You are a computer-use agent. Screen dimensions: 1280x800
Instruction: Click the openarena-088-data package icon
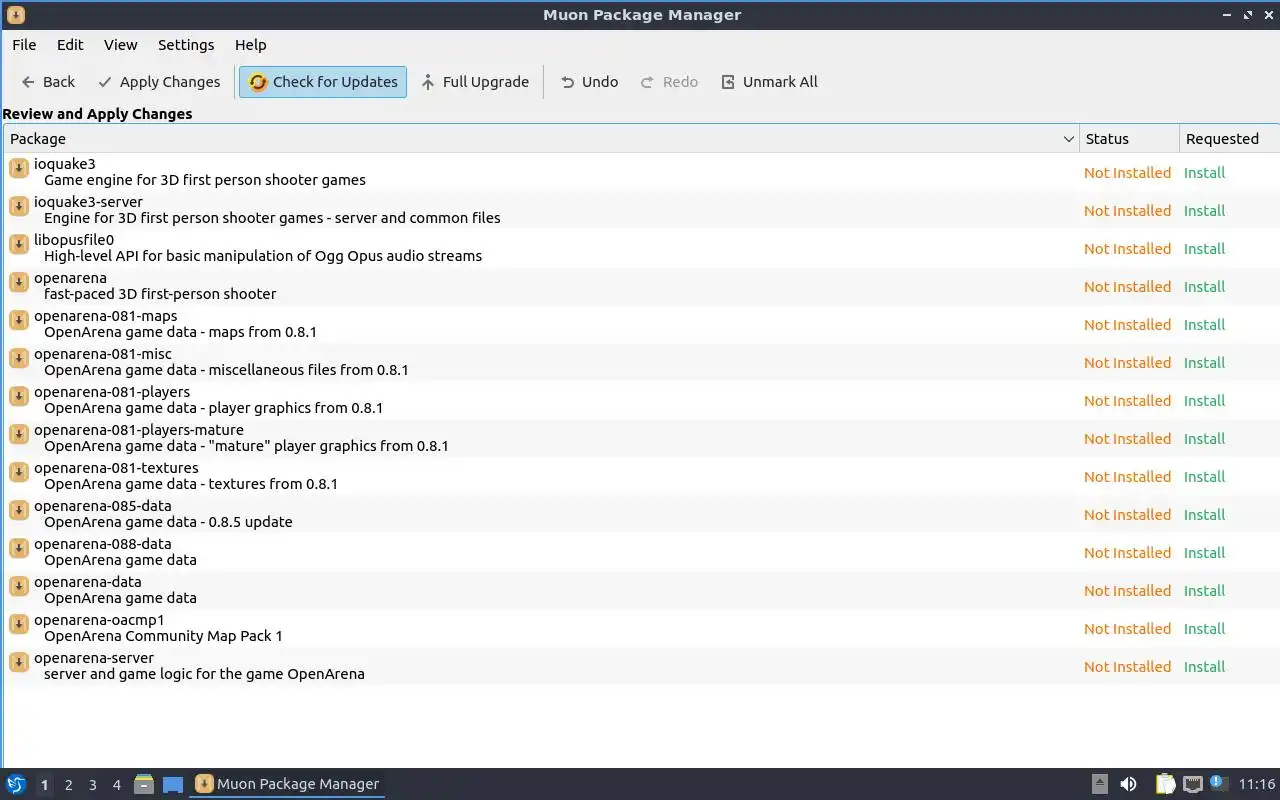click(18, 548)
